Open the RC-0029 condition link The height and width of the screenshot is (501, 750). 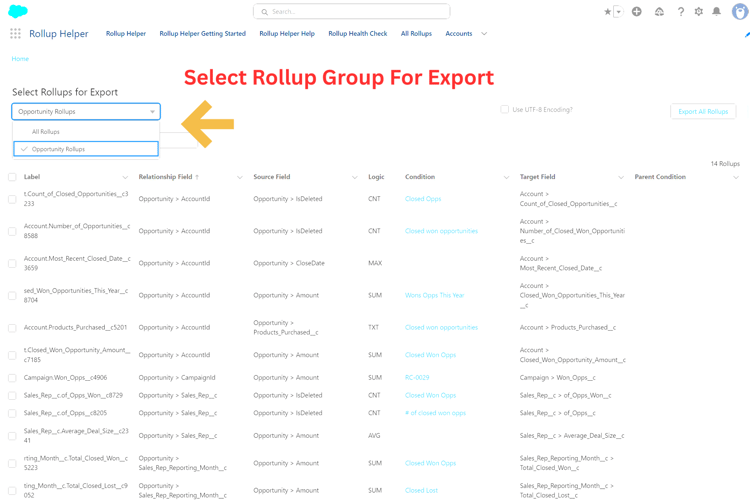[x=417, y=378]
